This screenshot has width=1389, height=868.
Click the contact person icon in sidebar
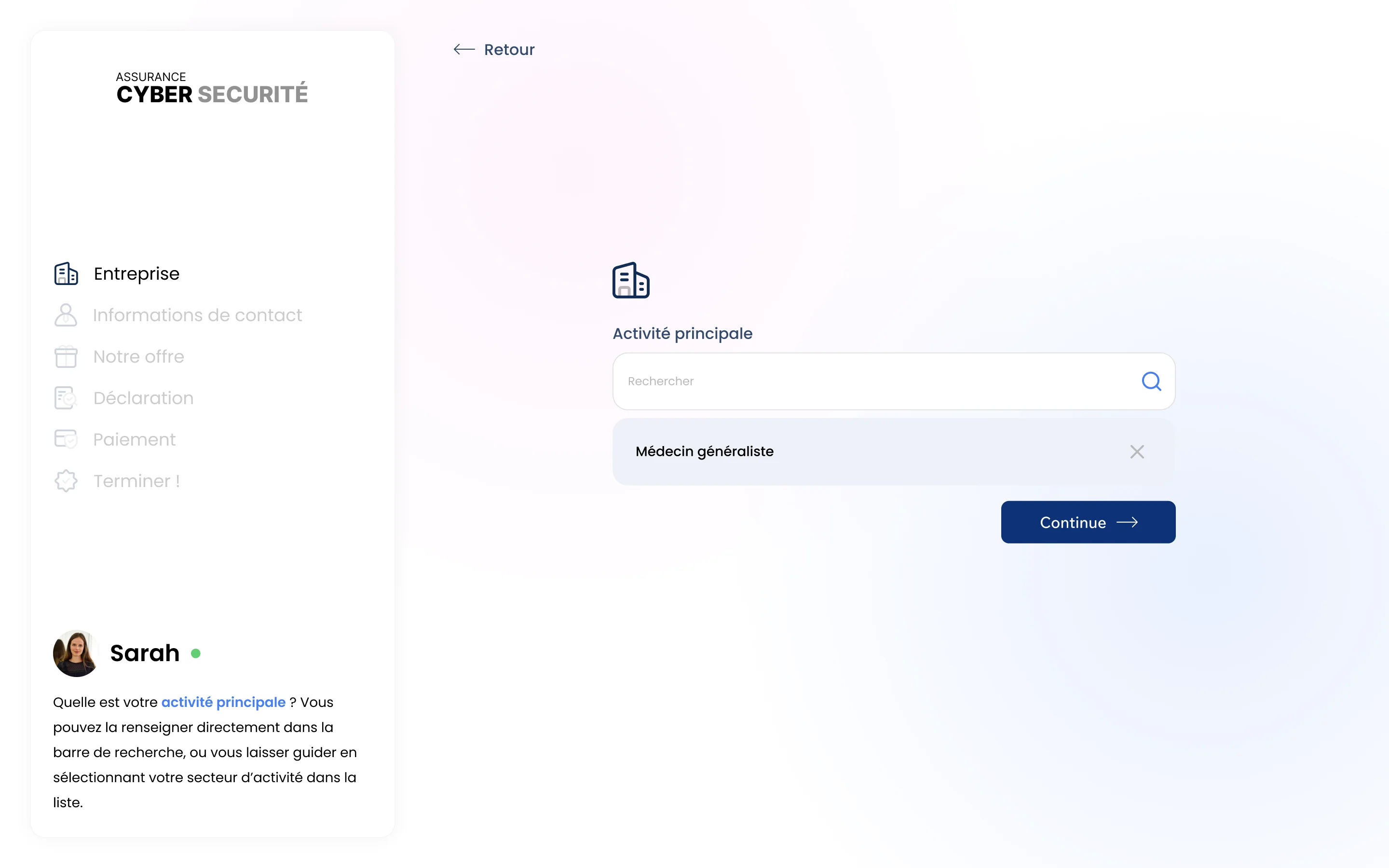click(x=66, y=315)
